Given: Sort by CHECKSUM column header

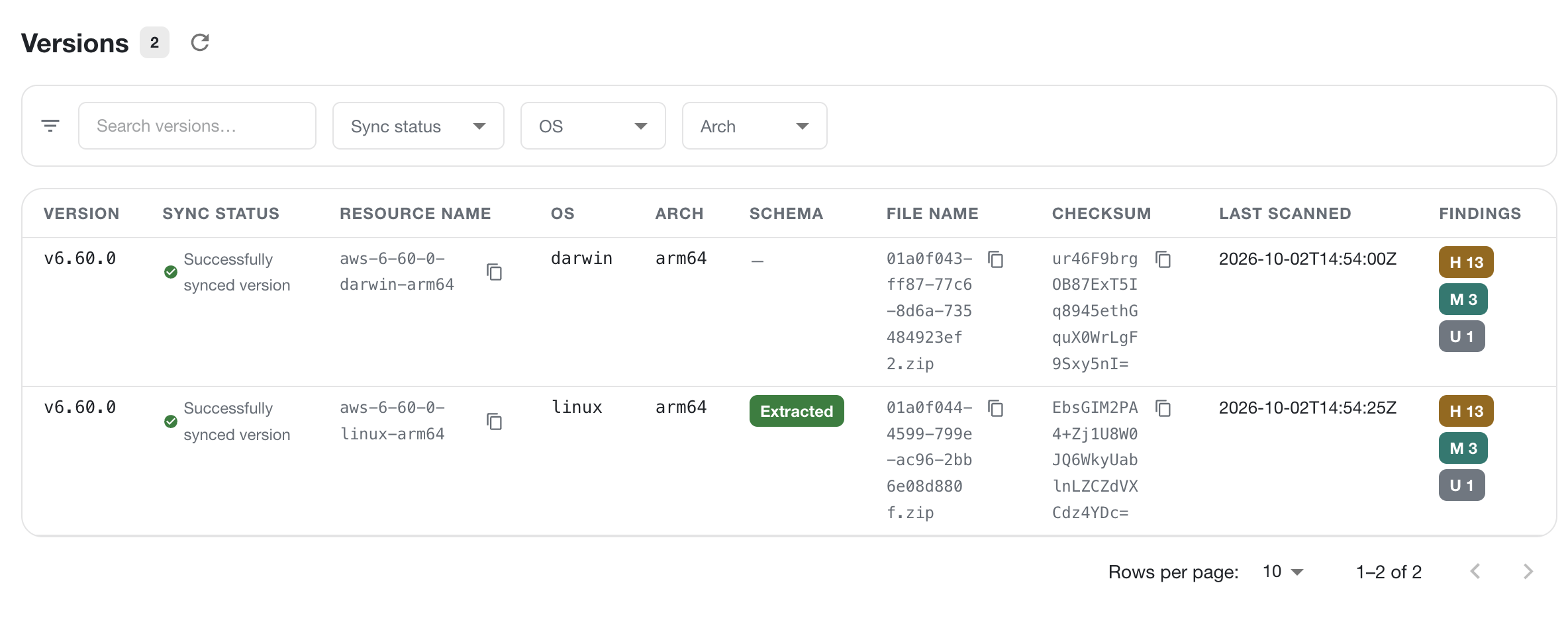Looking at the screenshot, I should [1102, 214].
